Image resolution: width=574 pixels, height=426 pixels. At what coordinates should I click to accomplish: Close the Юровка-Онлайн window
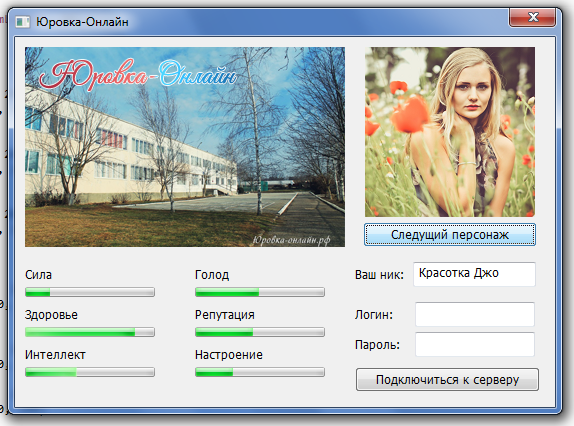[x=533, y=17]
